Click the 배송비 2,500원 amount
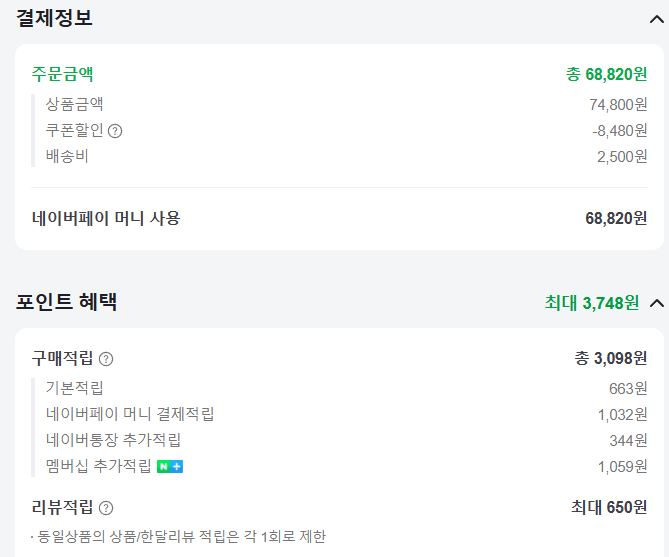This screenshot has height=557, width=669. click(622, 157)
